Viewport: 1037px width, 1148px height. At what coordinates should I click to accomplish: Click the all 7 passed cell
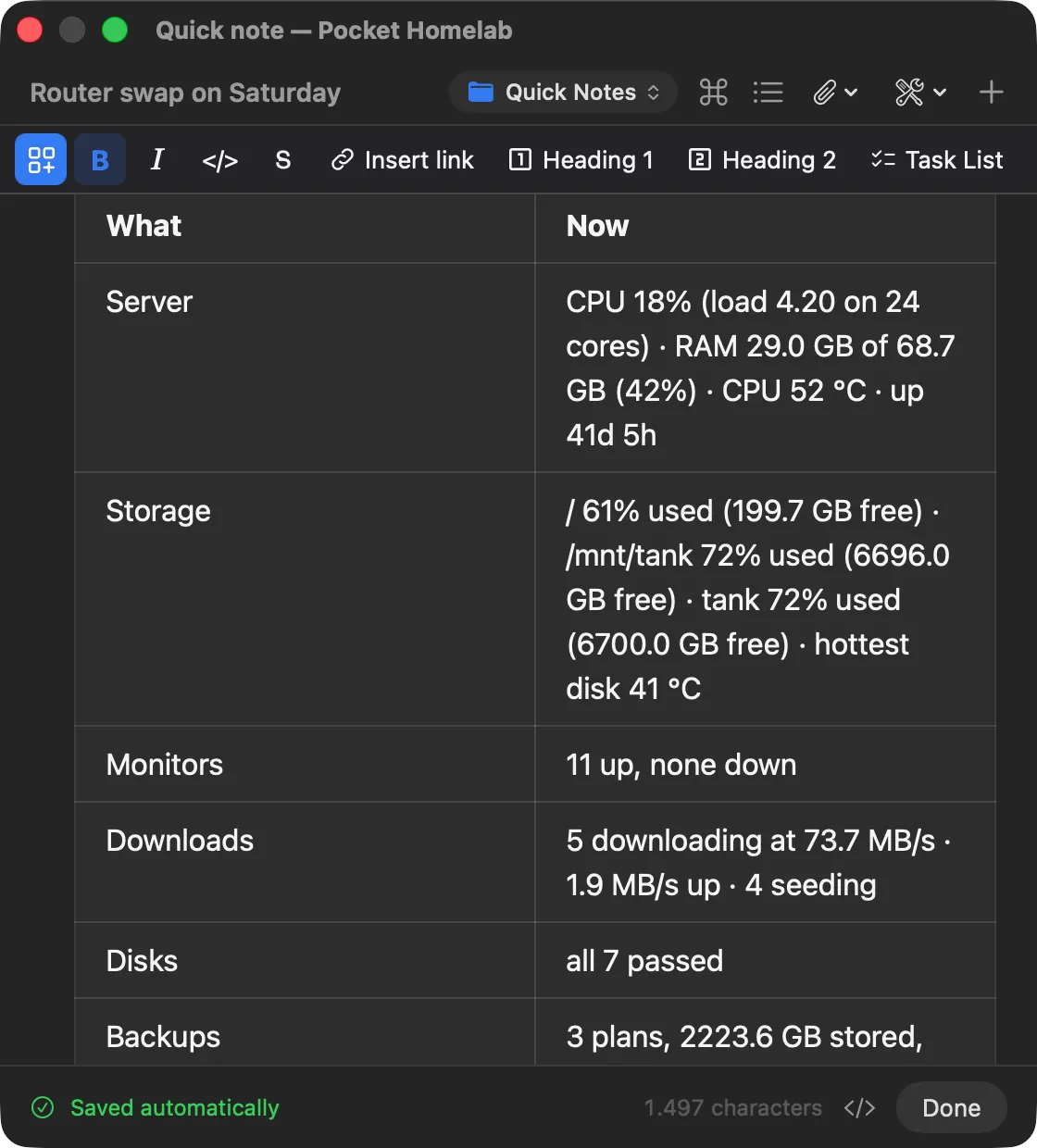765,961
